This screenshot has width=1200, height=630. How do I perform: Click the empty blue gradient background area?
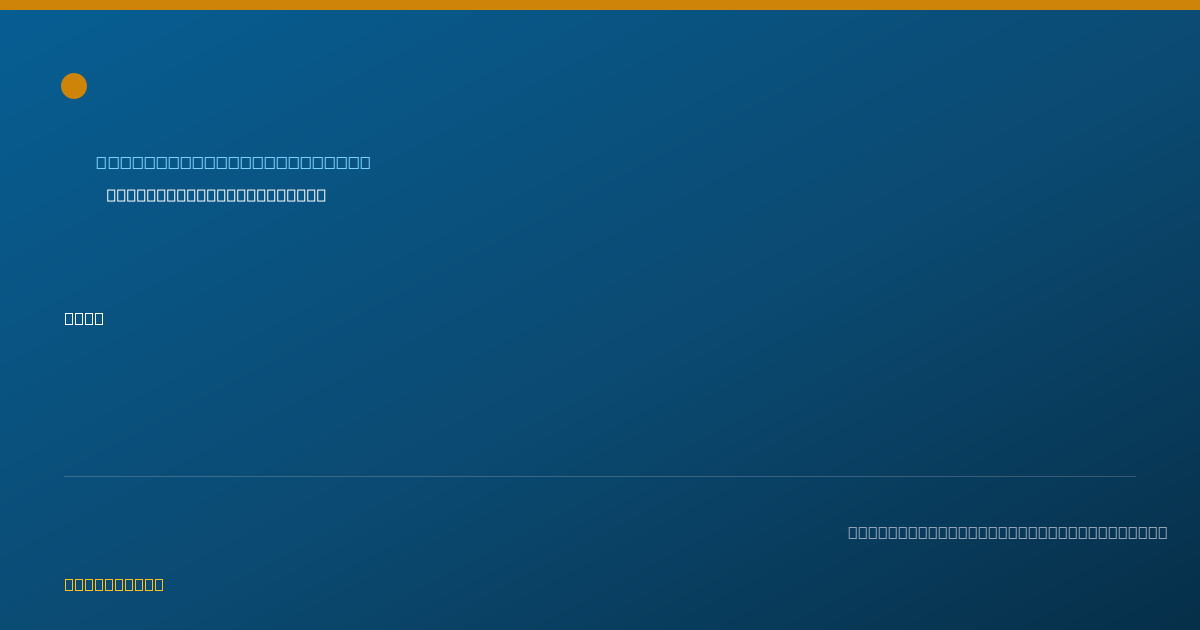click(x=700, y=330)
